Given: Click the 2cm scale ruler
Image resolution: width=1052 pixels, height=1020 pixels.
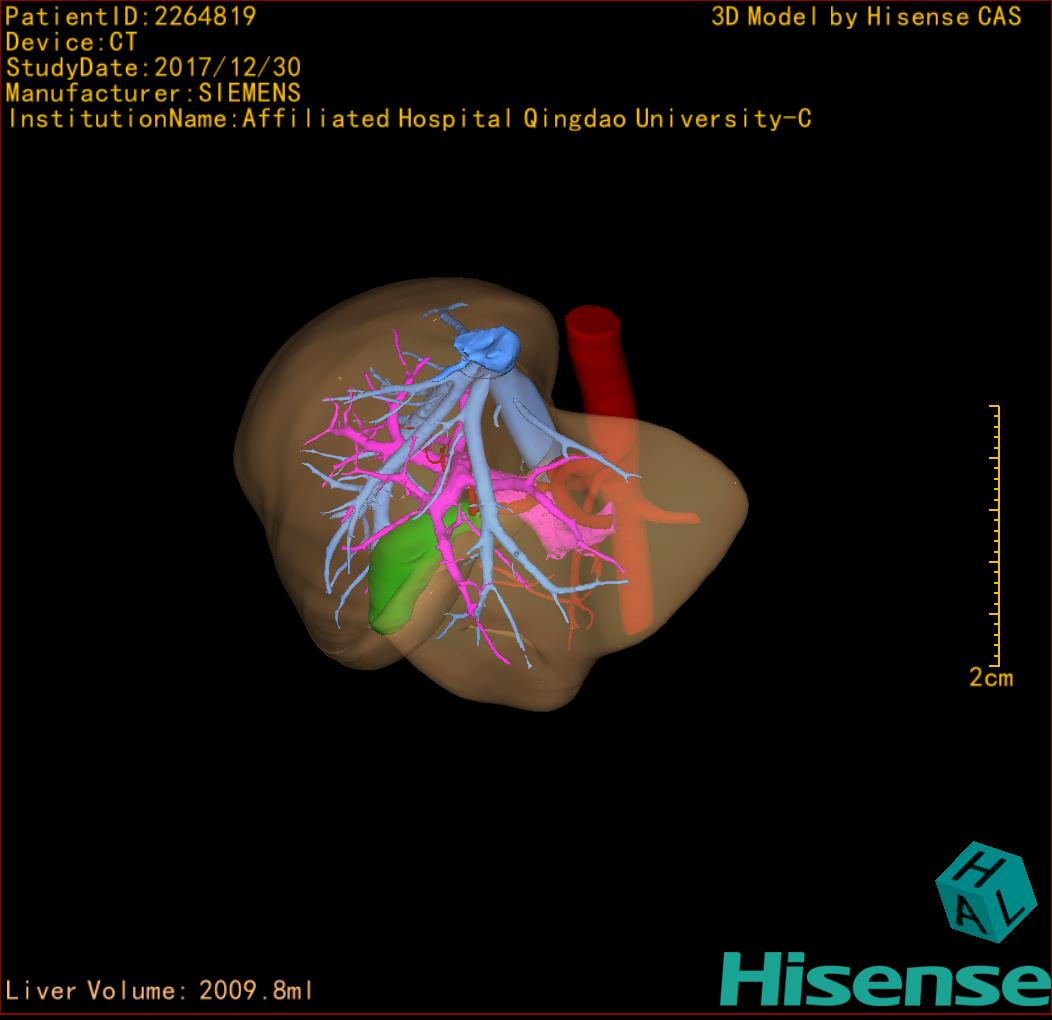Looking at the screenshot, I should (996, 536).
